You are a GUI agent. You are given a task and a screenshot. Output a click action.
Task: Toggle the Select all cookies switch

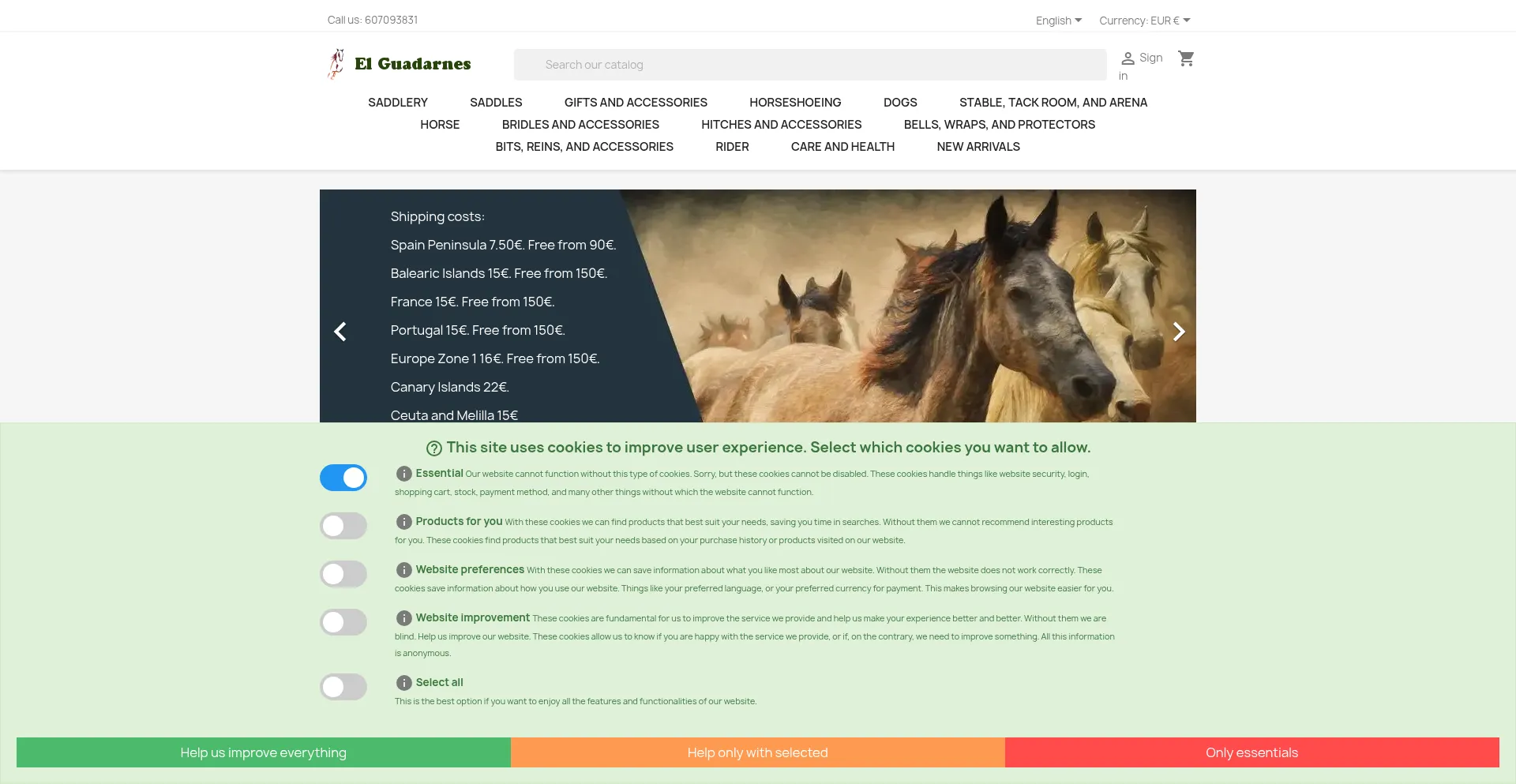[343, 687]
